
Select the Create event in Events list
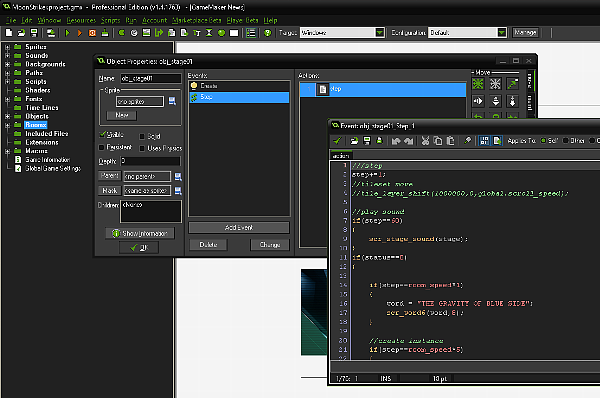click(239, 86)
